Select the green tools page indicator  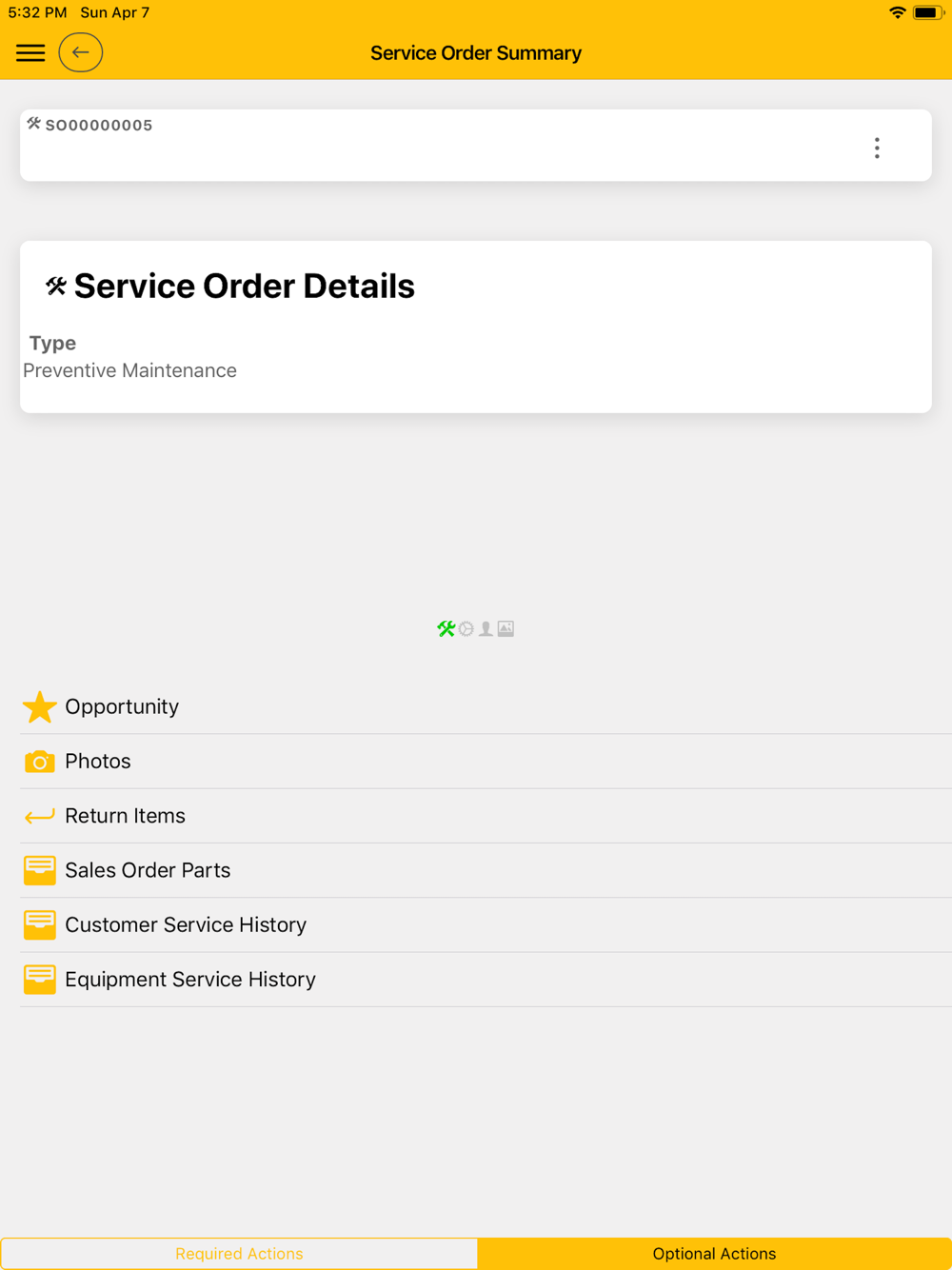(446, 628)
